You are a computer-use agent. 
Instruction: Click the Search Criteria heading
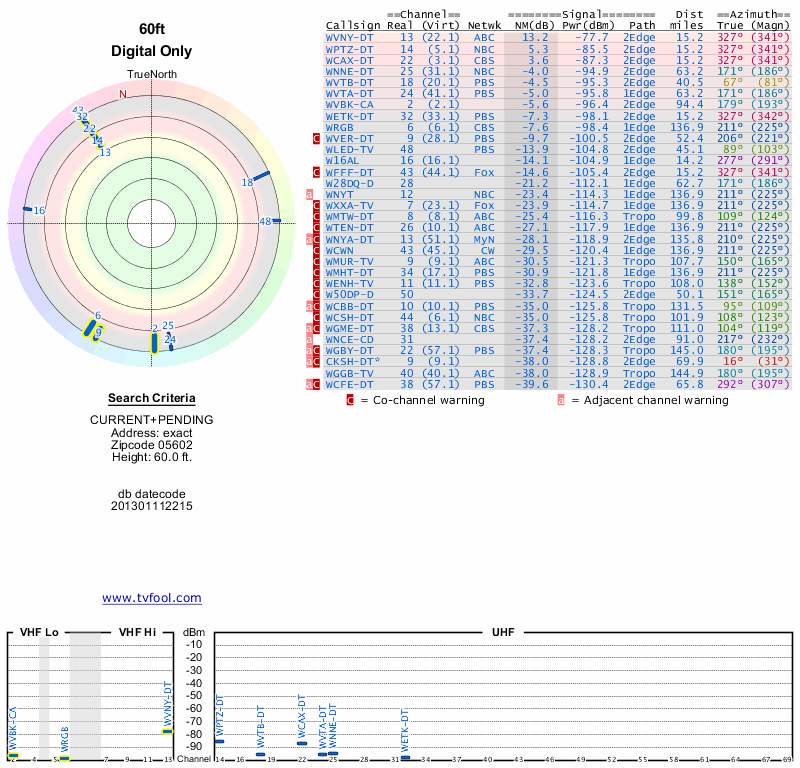[151, 398]
